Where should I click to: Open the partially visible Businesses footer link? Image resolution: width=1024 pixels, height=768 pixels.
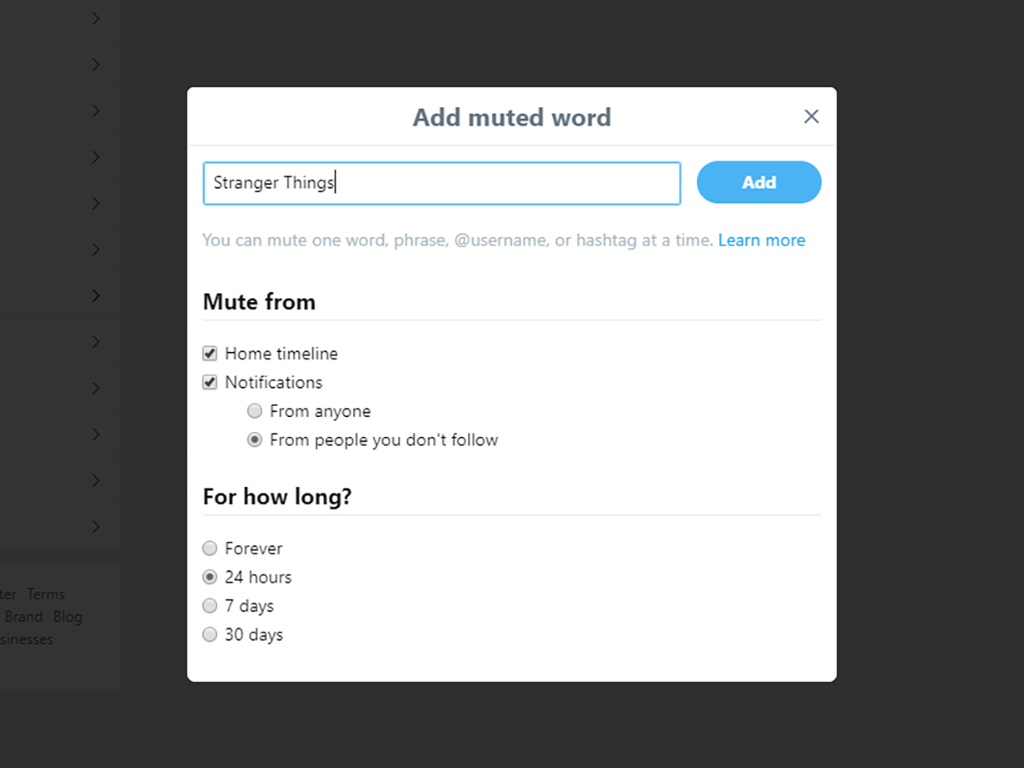(27, 639)
